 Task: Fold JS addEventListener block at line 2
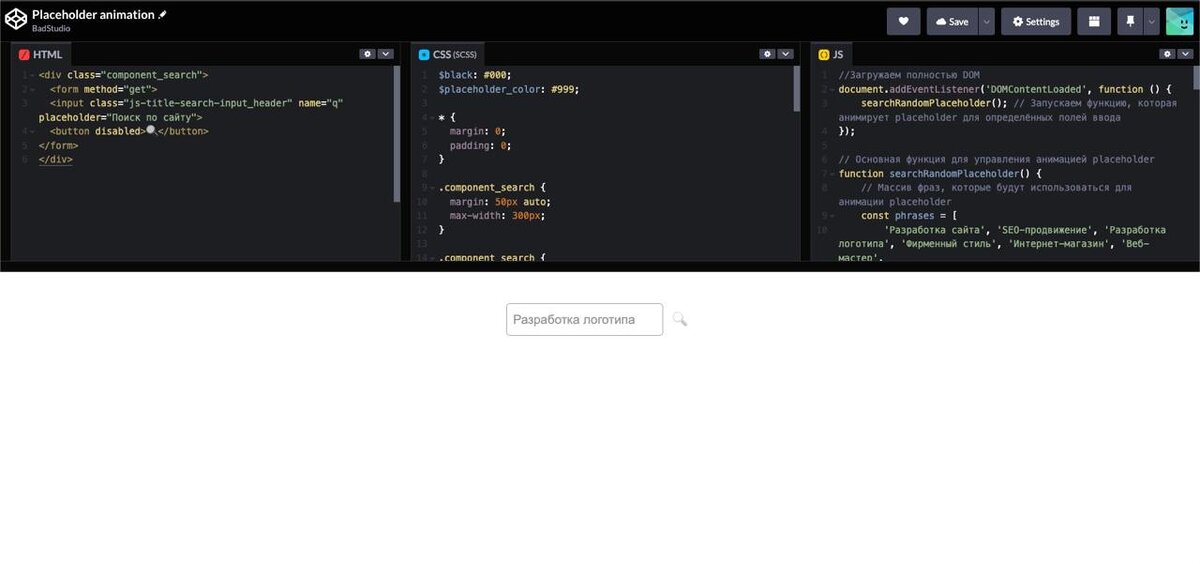click(x=830, y=89)
